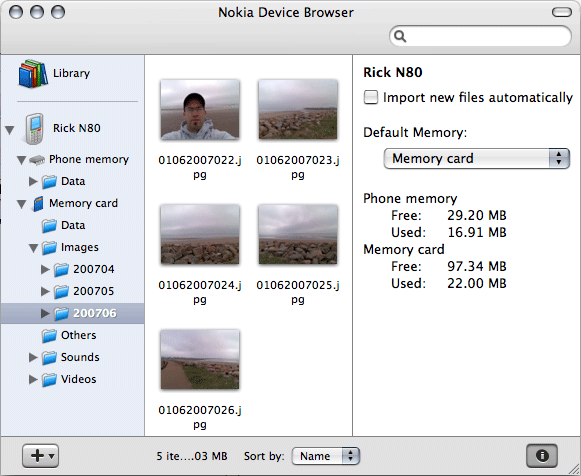Open the plus add menu button

tap(40, 456)
